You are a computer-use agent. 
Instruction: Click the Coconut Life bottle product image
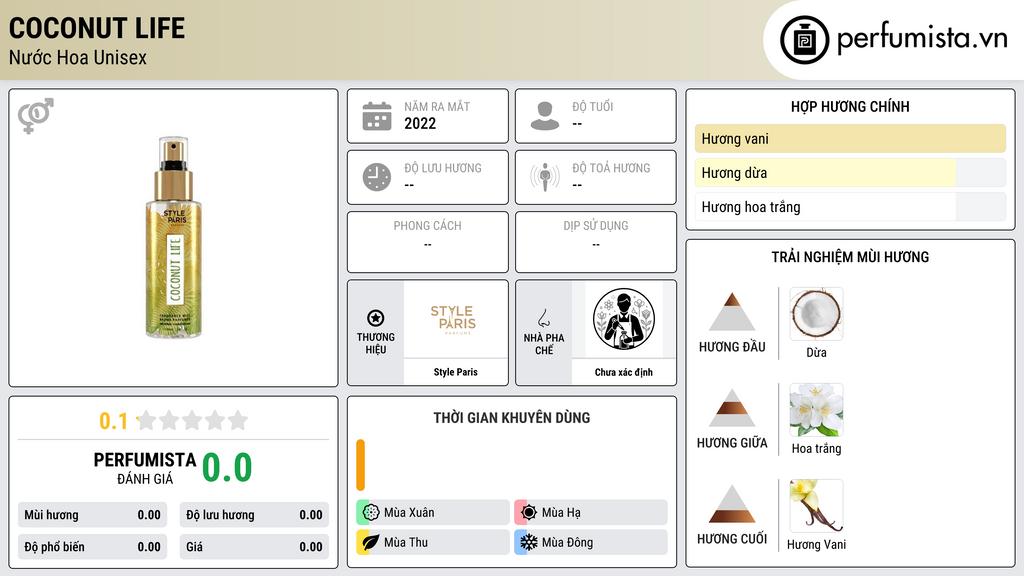click(174, 238)
